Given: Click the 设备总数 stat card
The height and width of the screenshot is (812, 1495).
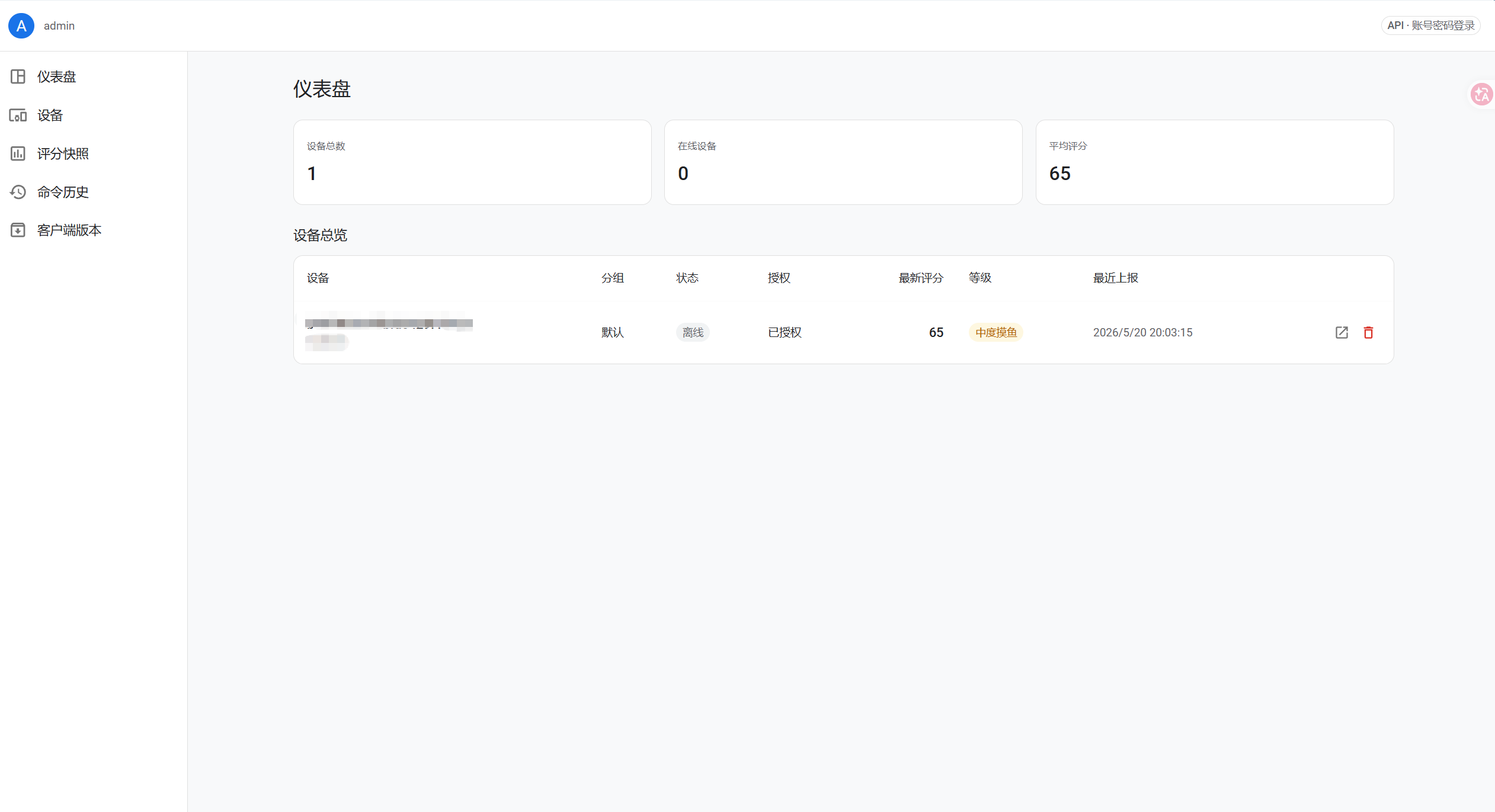Looking at the screenshot, I should pyautogui.click(x=472, y=162).
